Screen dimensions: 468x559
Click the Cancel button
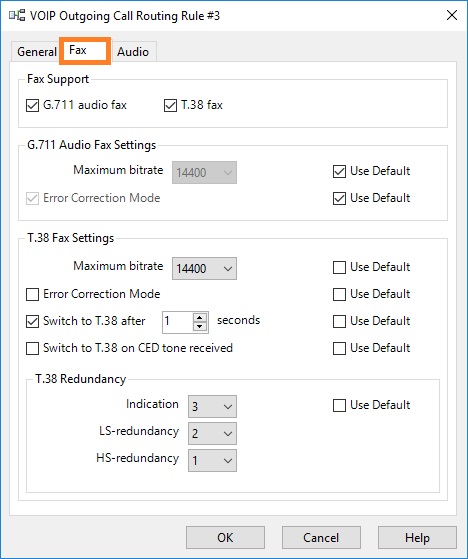[321, 538]
